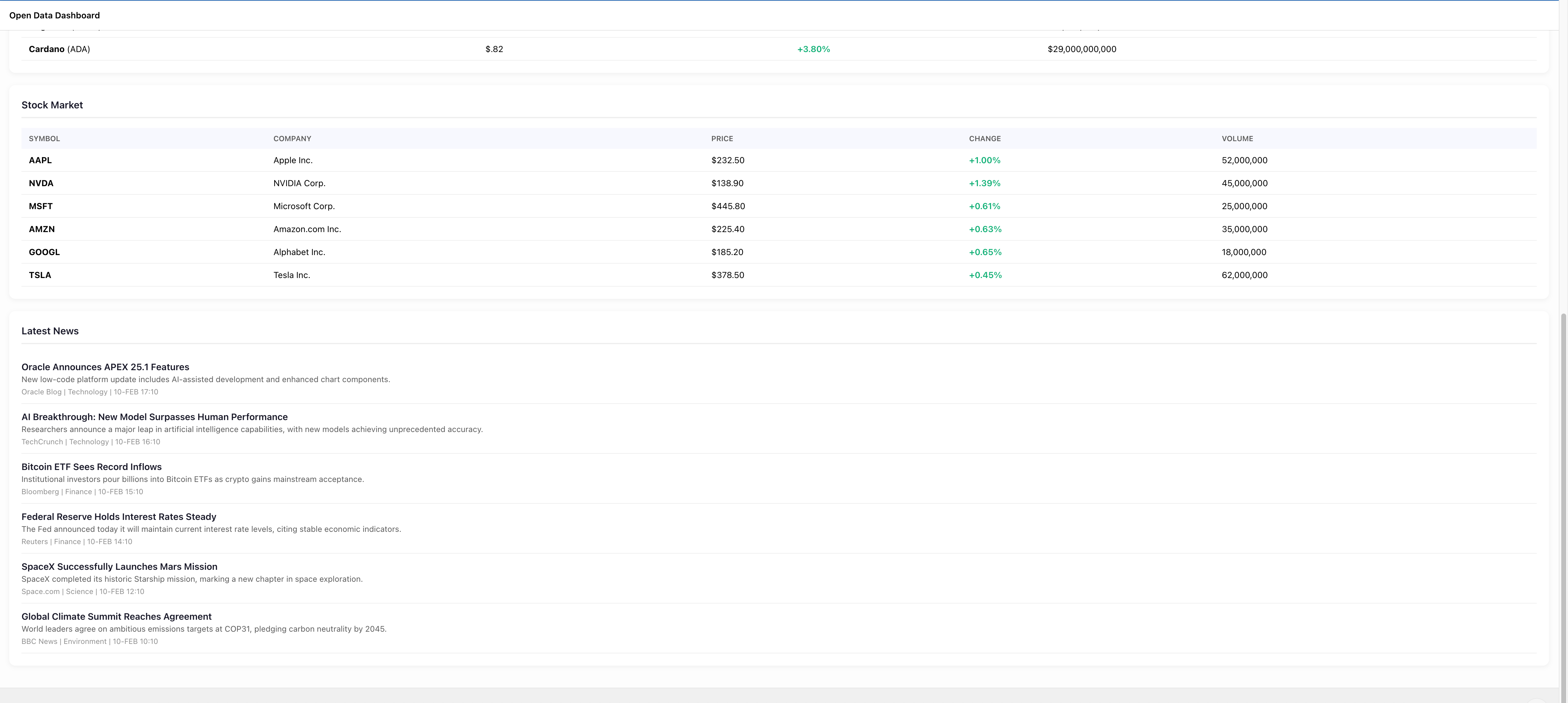This screenshot has height=703, width=1568.
Task: Sort stocks by the VOLUME column header
Action: [1237, 139]
